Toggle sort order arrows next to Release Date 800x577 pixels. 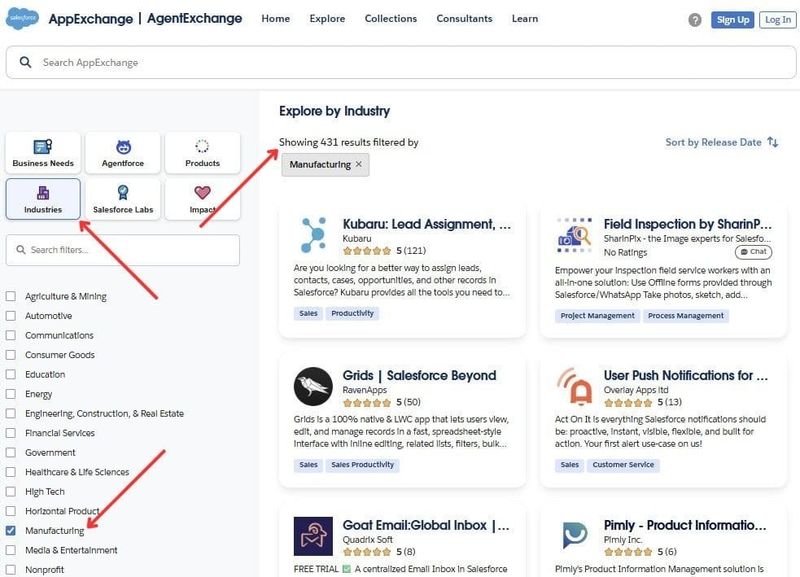pyautogui.click(x=773, y=142)
